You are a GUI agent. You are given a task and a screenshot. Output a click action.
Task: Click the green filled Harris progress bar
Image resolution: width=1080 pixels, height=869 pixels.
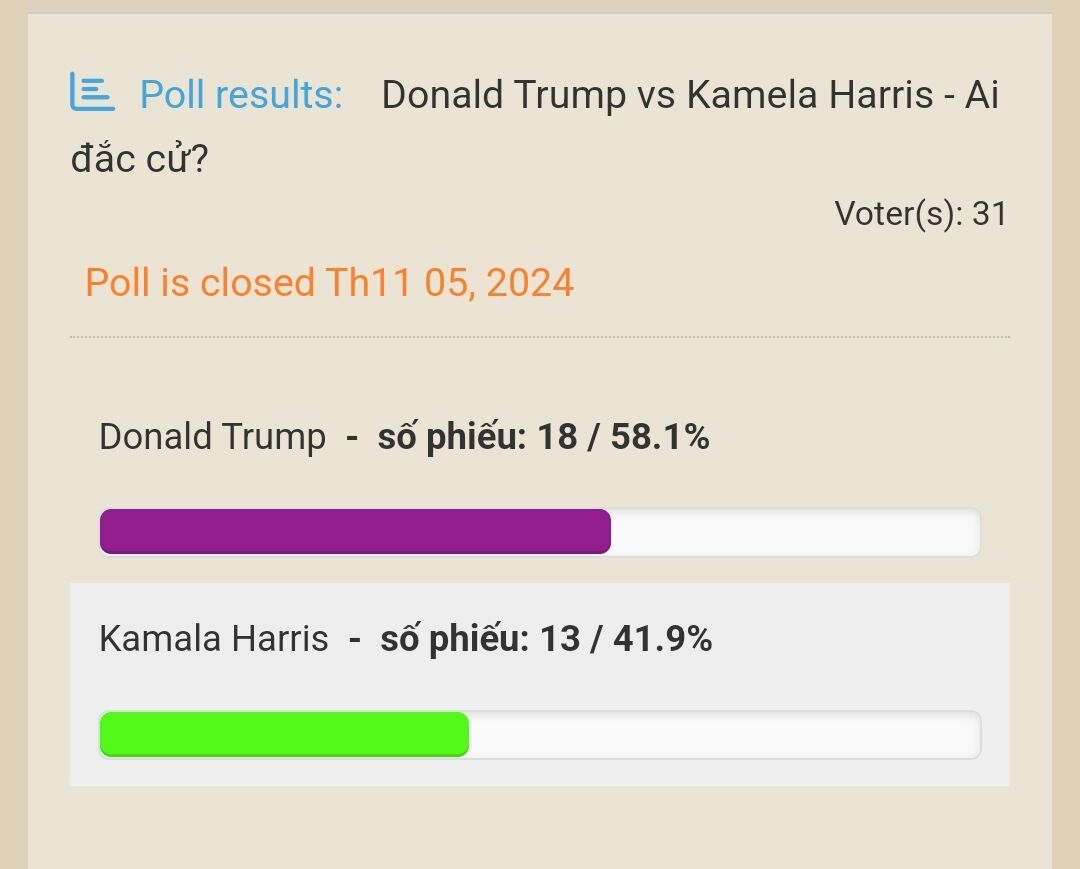(284, 734)
